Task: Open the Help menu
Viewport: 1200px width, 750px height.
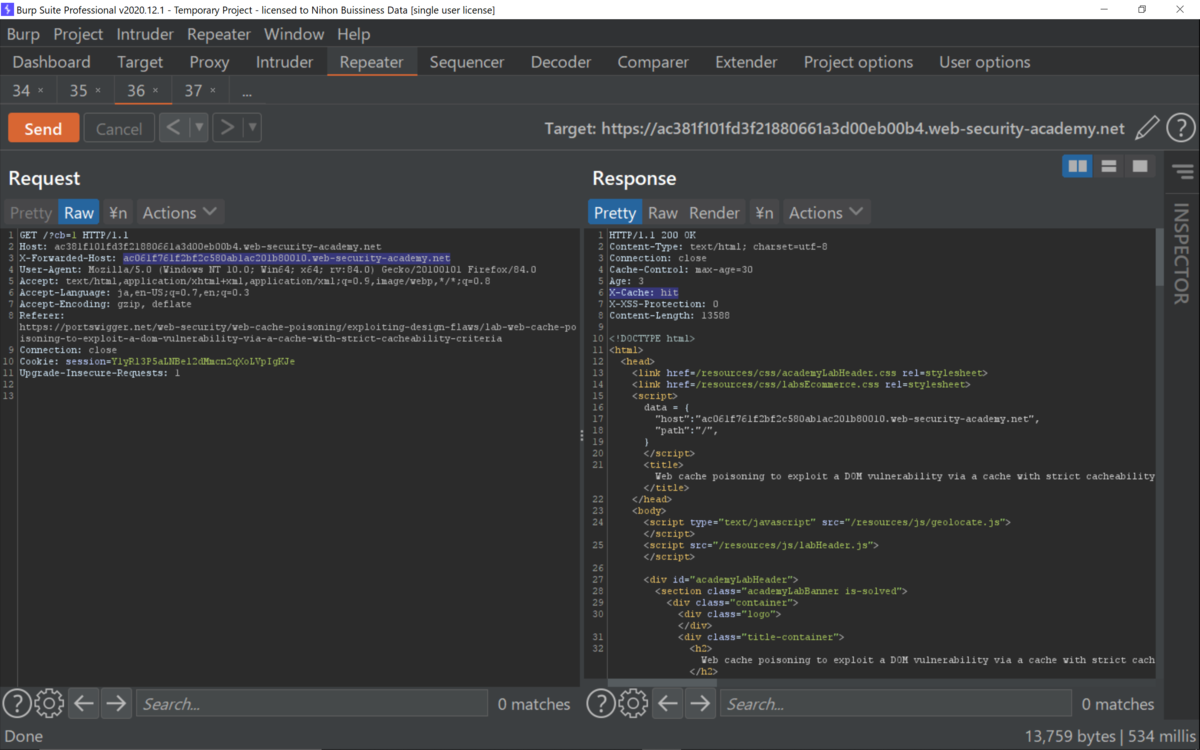Action: coord(354,34)
